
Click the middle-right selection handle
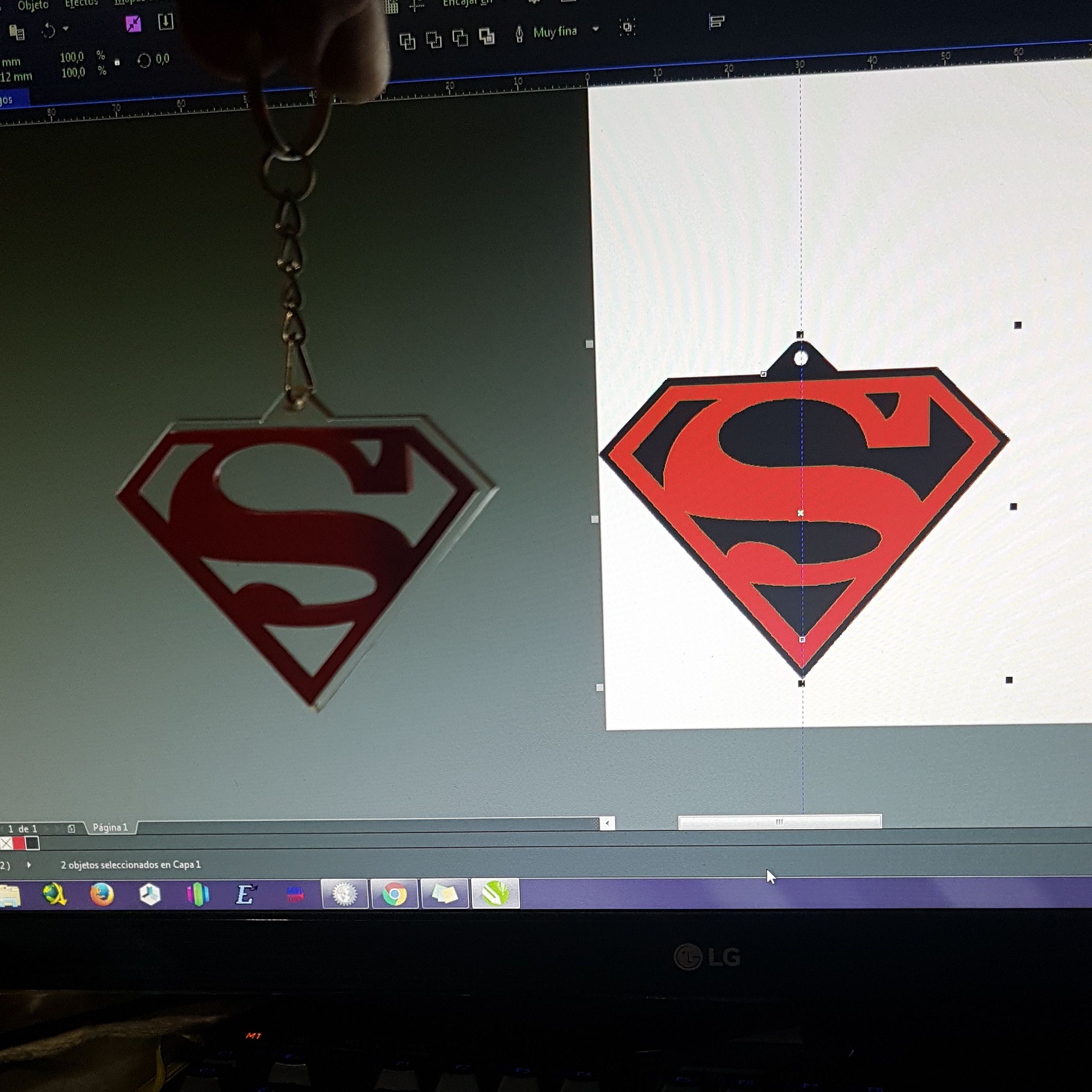click(1014, 507)
